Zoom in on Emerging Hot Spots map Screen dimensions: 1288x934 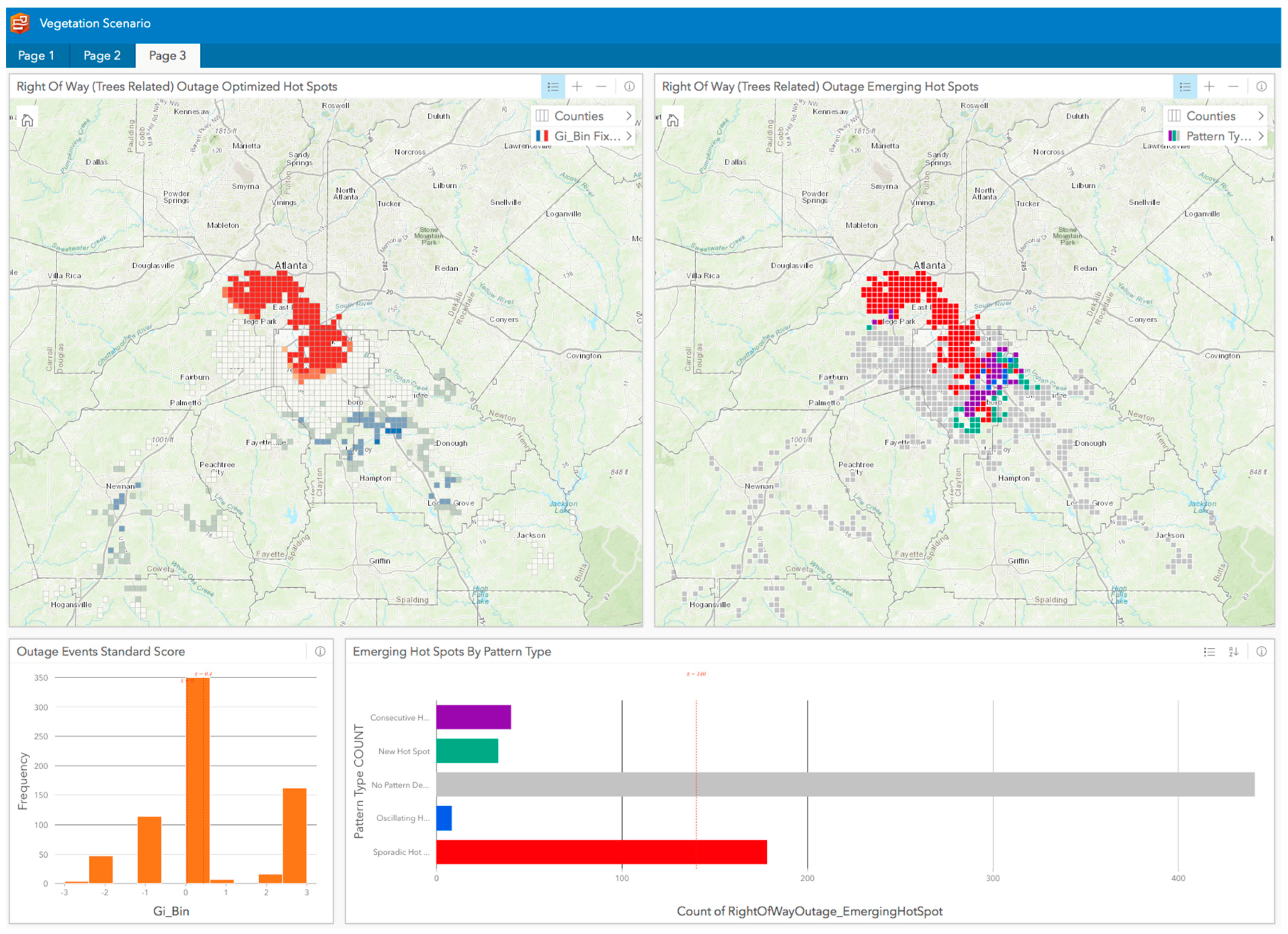coord(1209,86)
